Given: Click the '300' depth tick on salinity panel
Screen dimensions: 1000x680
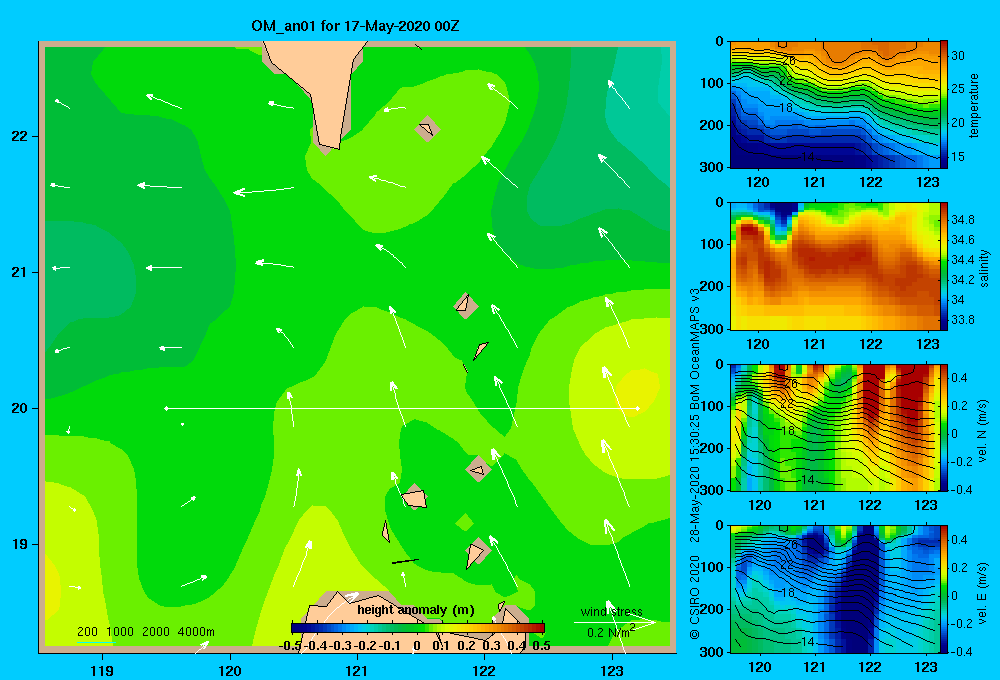Looking at the screenshot, I should (712, 329).
